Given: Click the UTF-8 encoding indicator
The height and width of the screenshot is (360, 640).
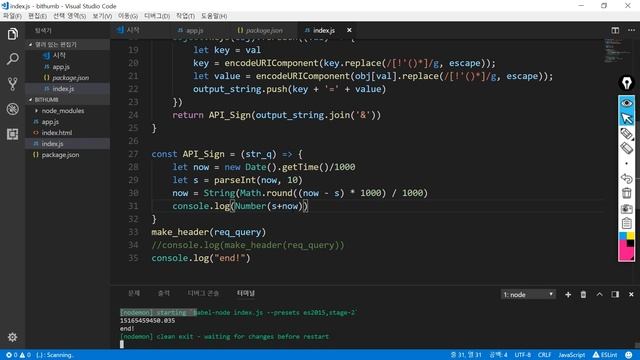Looking at the screenshot, I should coord(523,355).
